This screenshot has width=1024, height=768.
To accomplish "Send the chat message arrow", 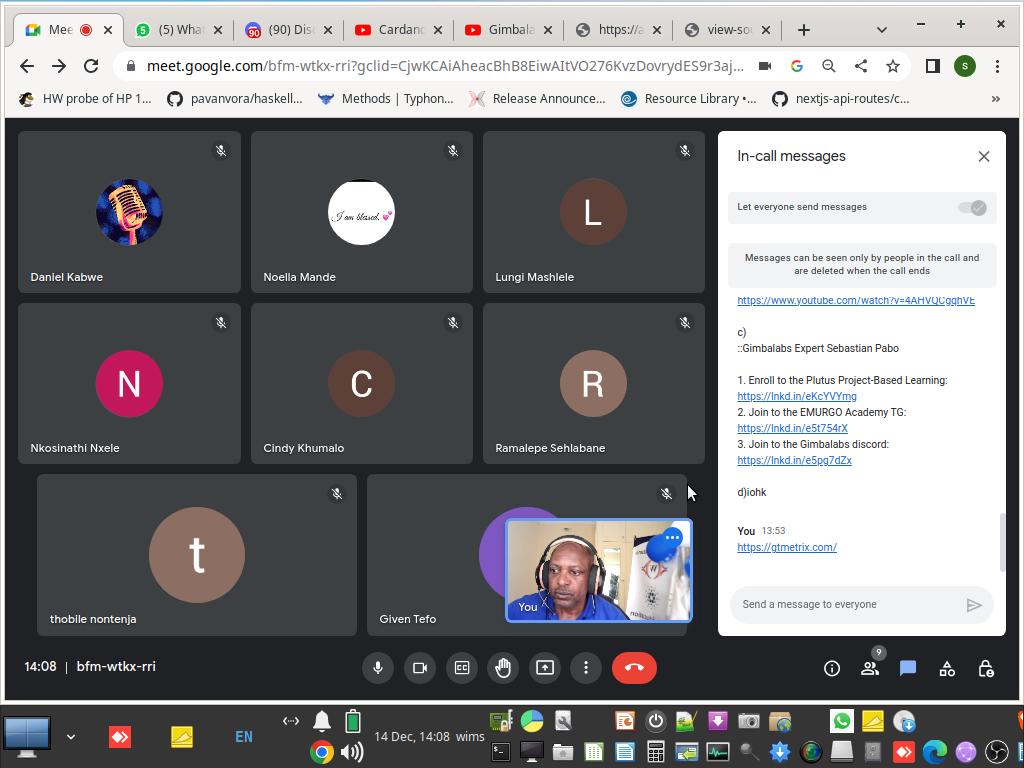I will click(974, 605).
